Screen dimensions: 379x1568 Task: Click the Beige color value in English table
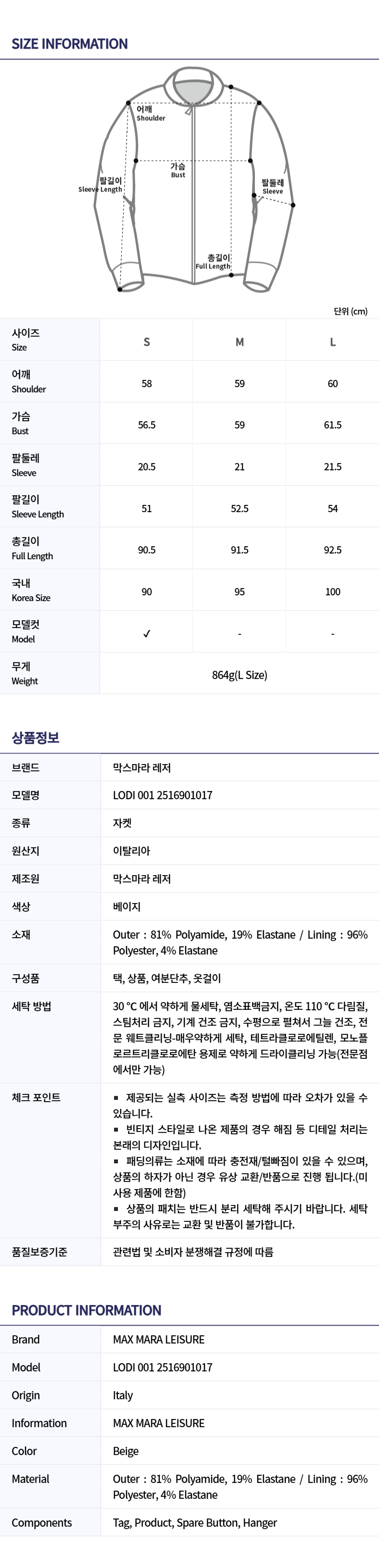click(126, 1451)
